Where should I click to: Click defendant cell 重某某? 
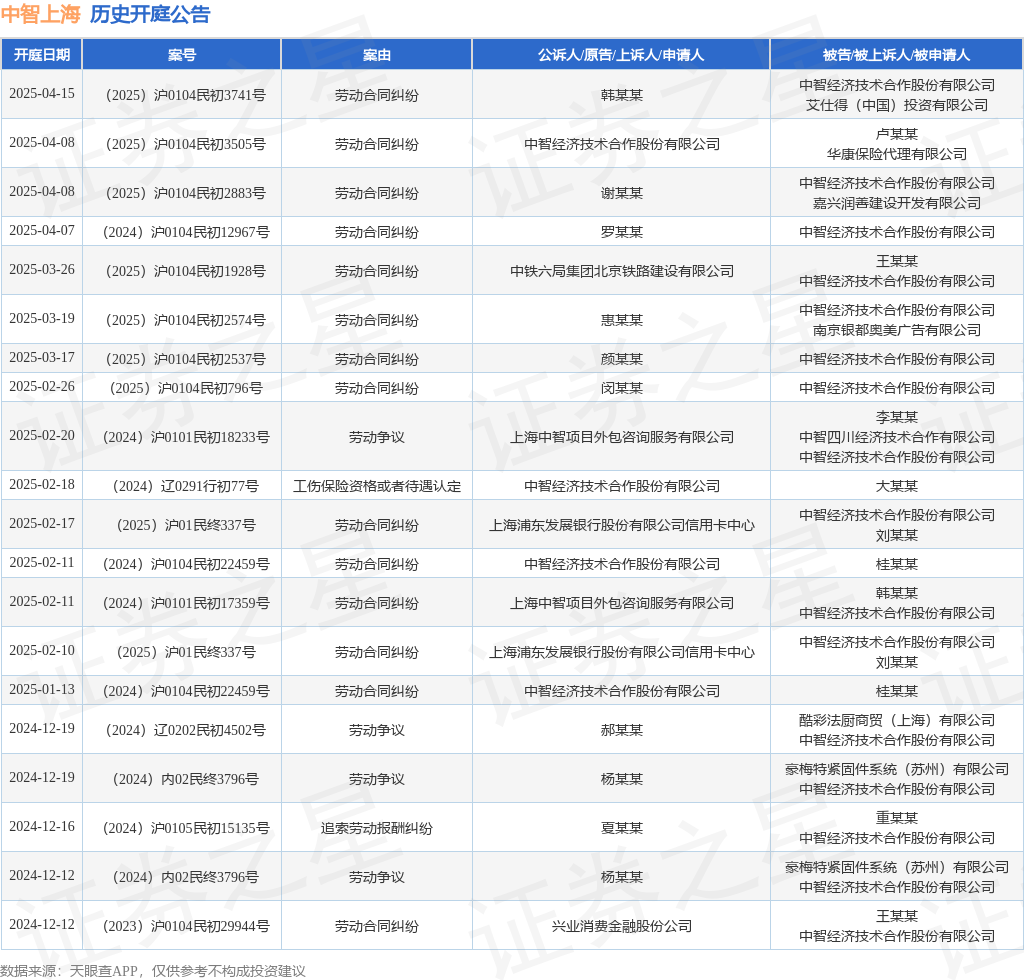point(897,818)
